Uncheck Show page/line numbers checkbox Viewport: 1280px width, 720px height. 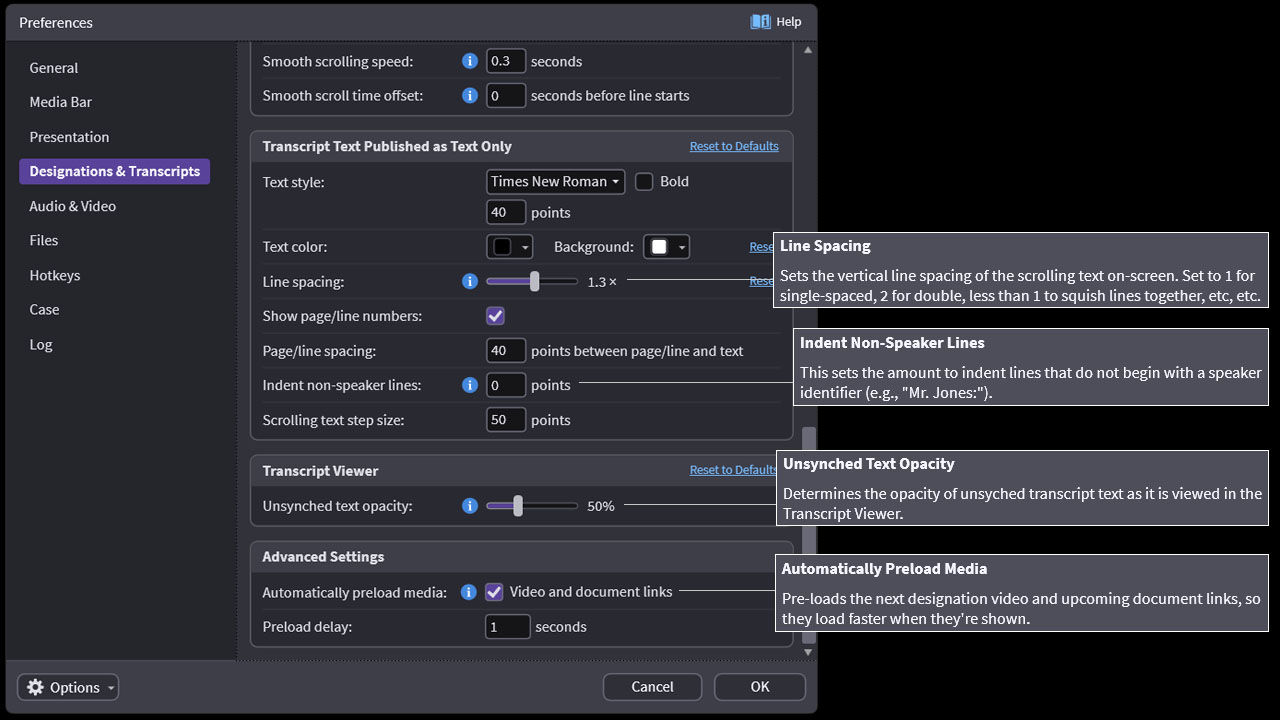click(x=495, y=316)
